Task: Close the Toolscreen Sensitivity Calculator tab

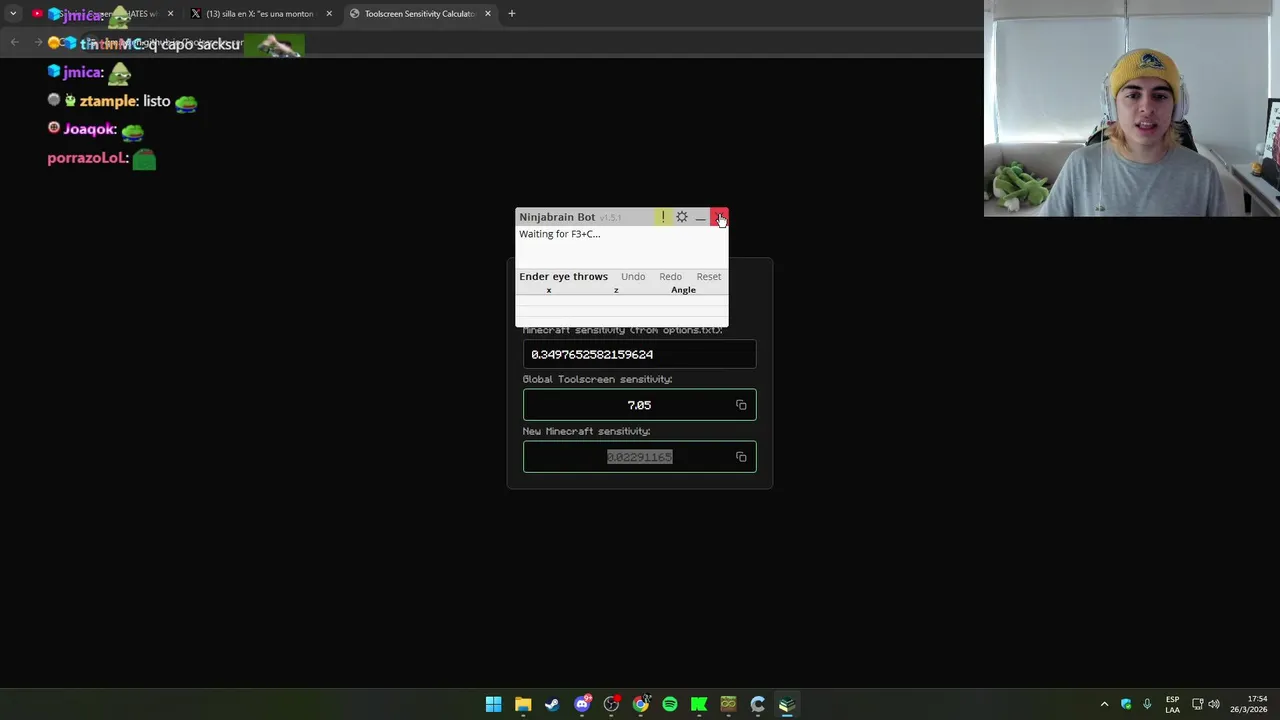Action: 488,14
